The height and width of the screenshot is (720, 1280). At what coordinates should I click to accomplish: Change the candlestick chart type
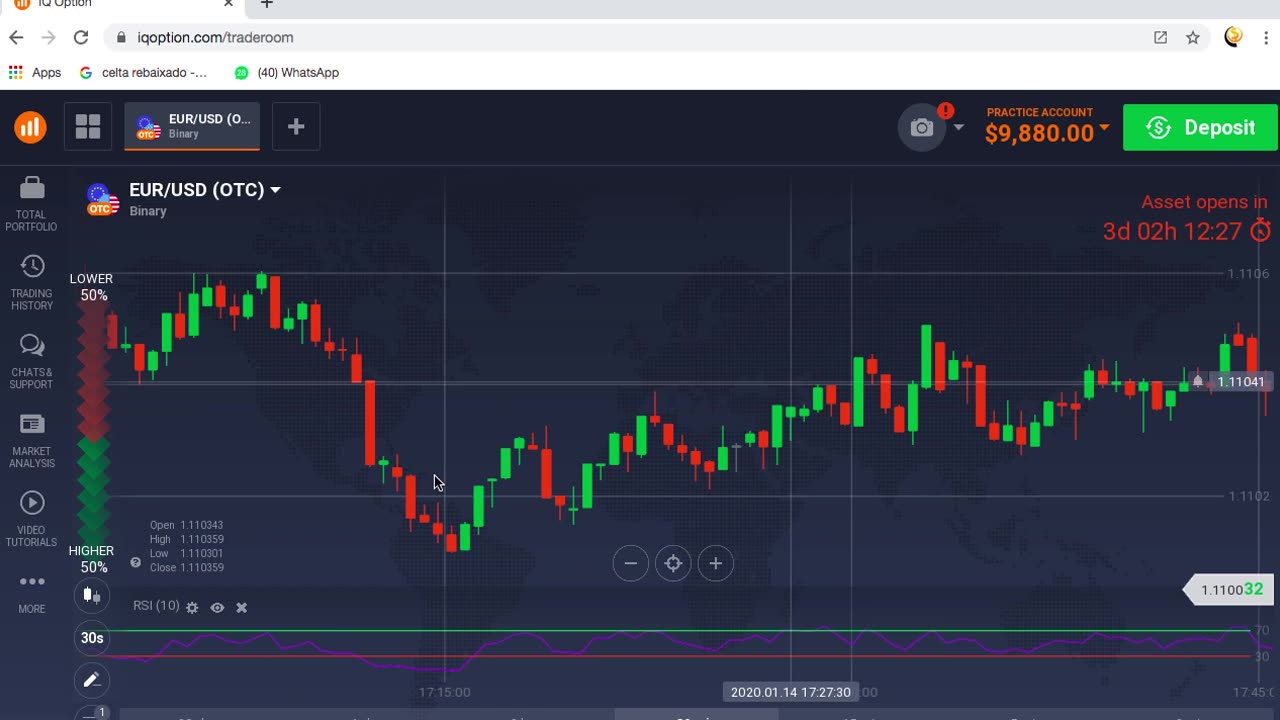coord(92,596)
